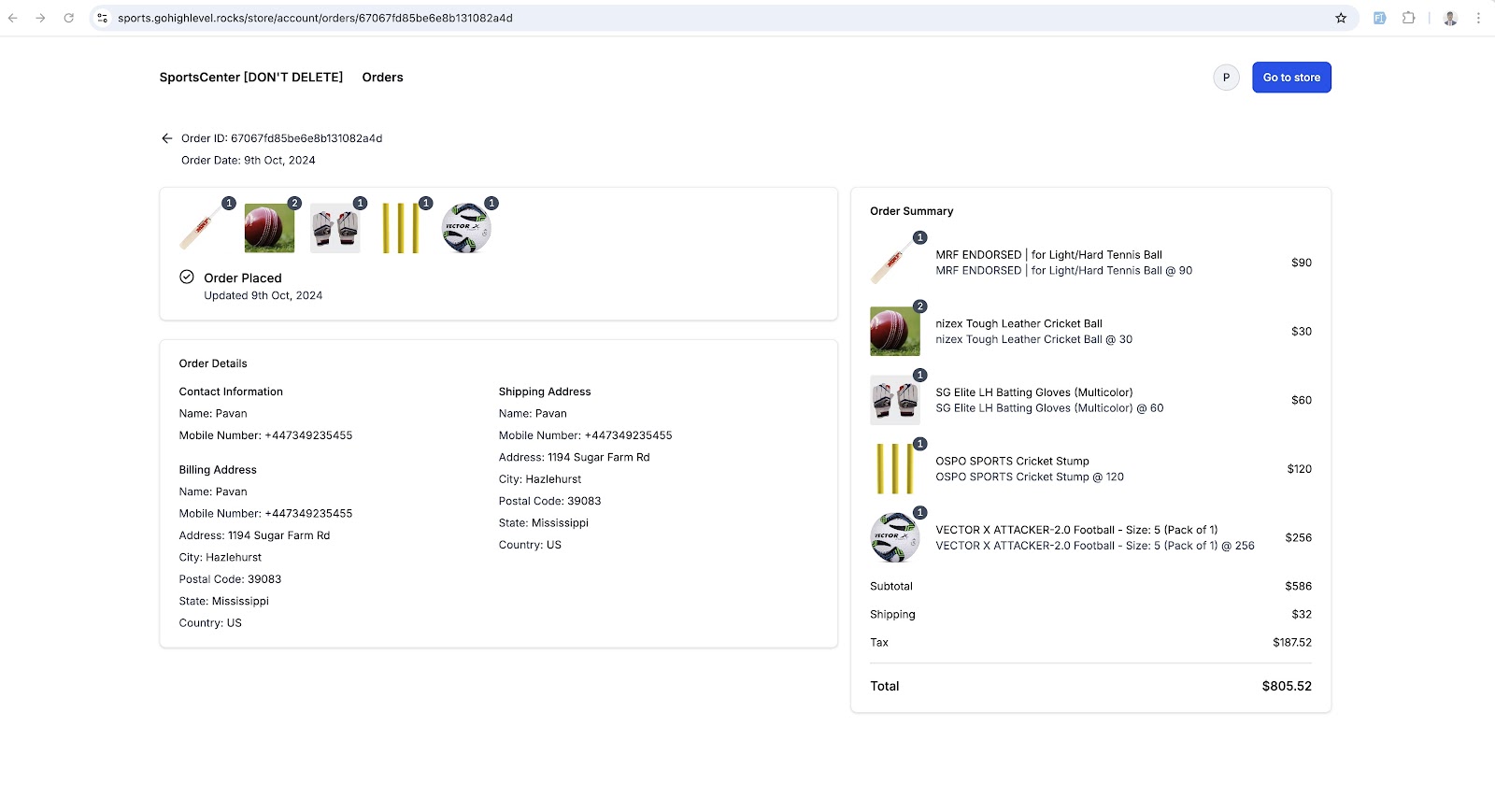Click the Order Placed status label

(x=242, y=278)
